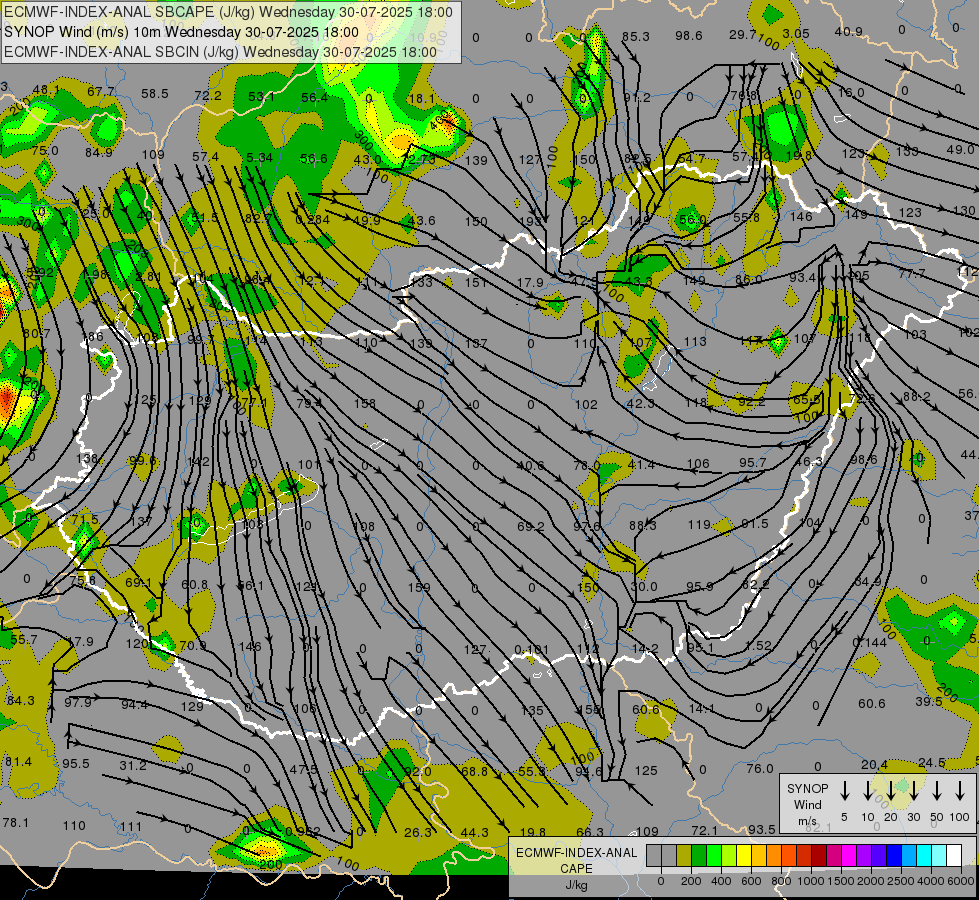Click the '76.0' value on the map
Viewport: 979px width, 900px height.
click(760, 768)
